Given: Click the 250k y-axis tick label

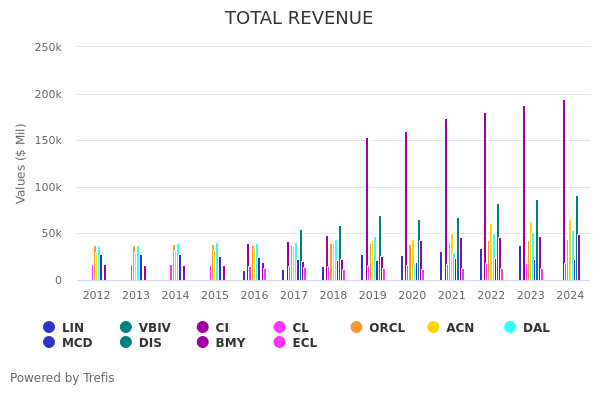Looking at the screenshot, I should click(x=48, y=47).
